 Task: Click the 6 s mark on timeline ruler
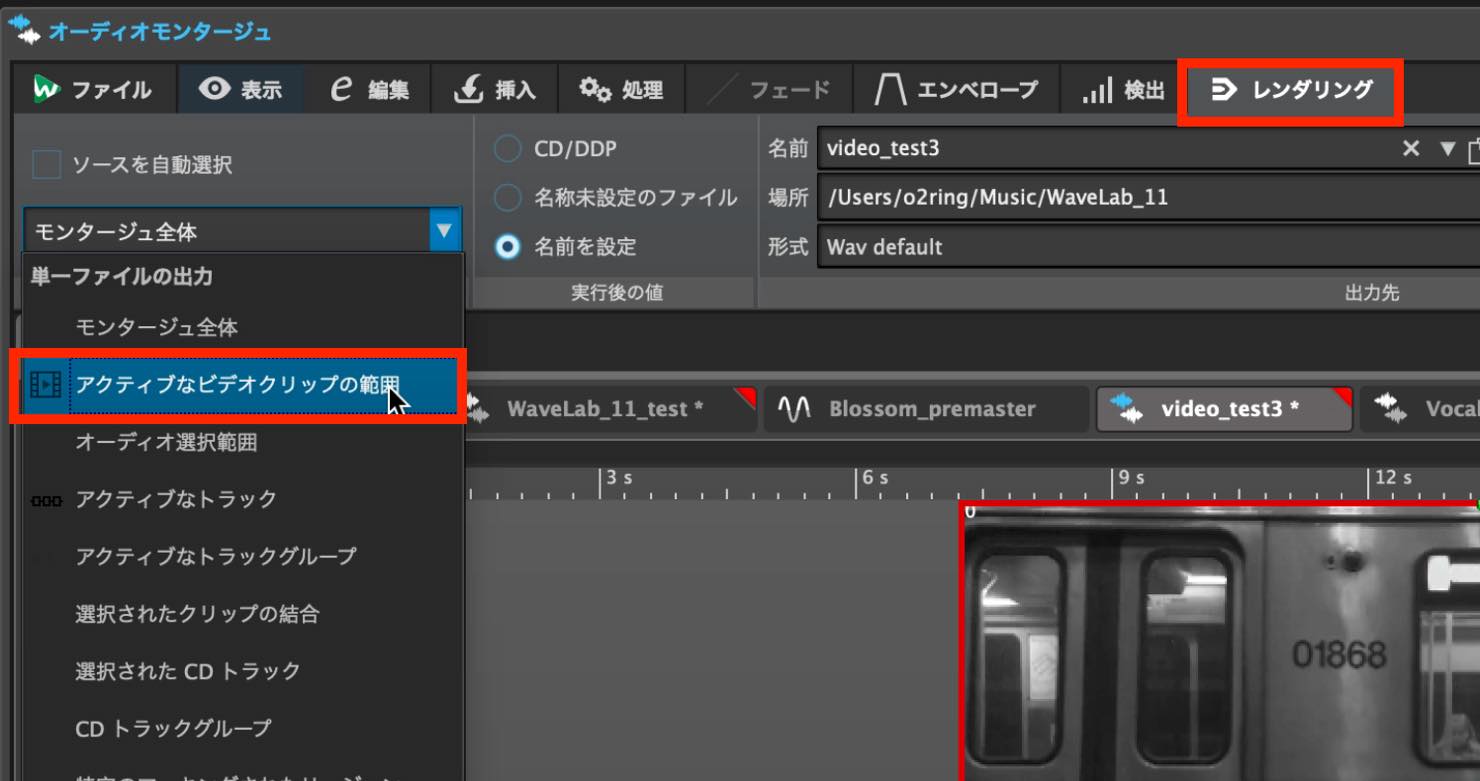coord(876,478)
